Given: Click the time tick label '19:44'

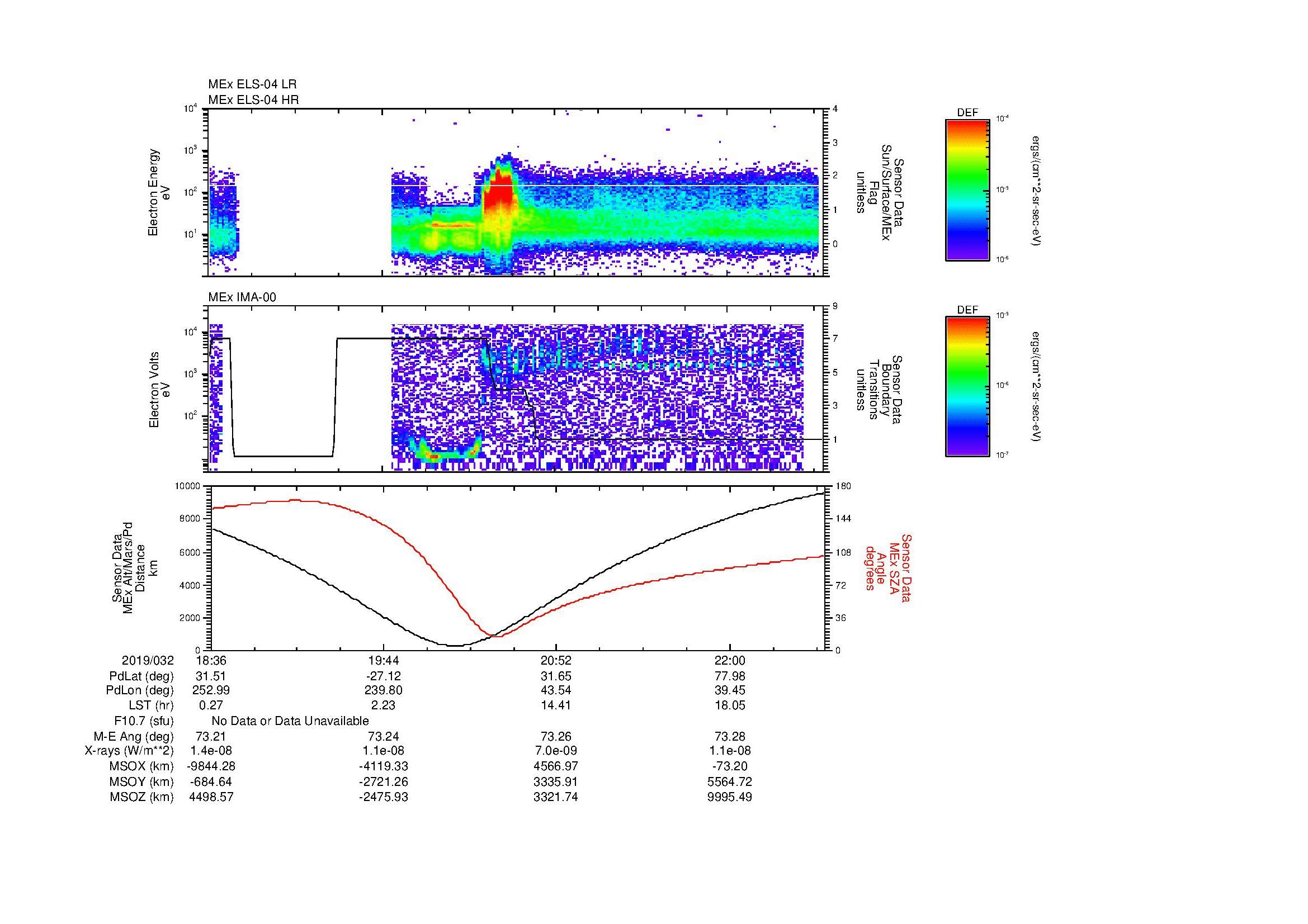Looking at the screenshot, I should 384,660.
